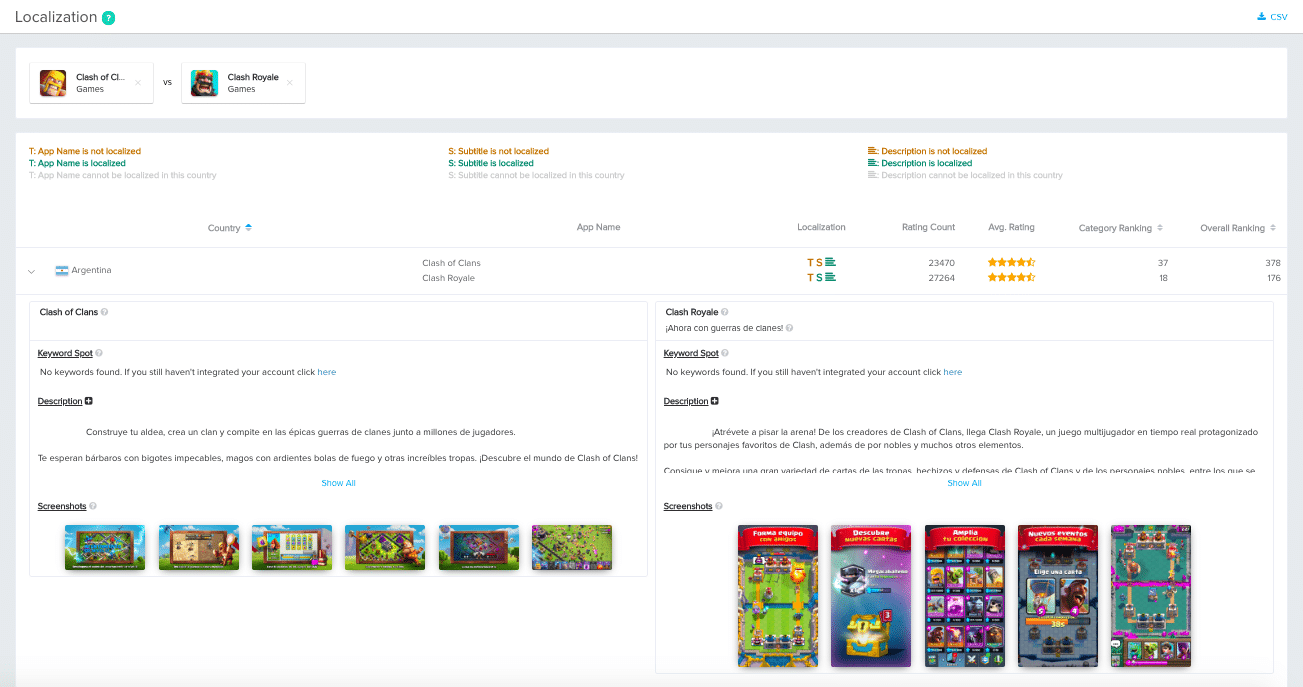1303x687 pixels.
Task: Open last Clash Royale arena screenshot
Action: click(x=1151, y=596)
